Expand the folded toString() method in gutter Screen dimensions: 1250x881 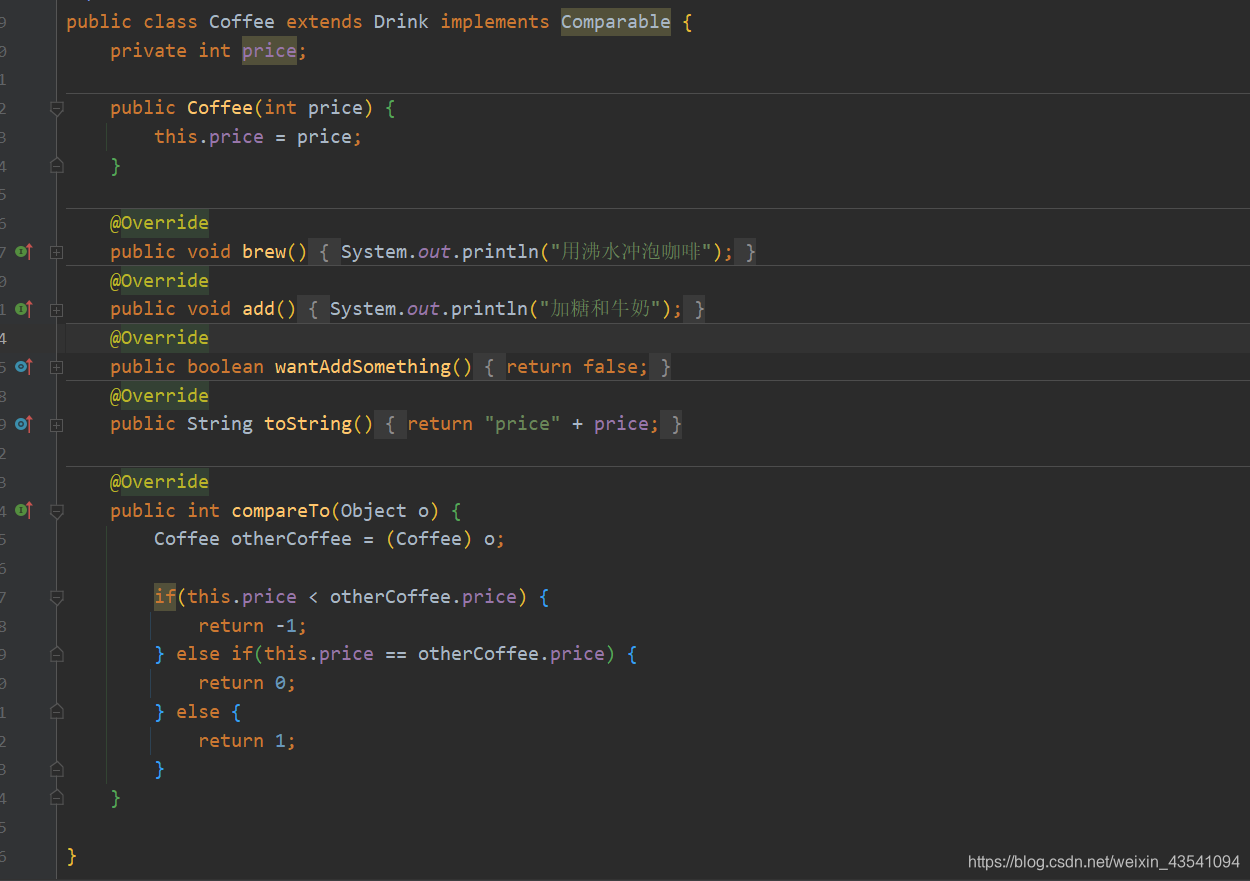pos(57,424)
